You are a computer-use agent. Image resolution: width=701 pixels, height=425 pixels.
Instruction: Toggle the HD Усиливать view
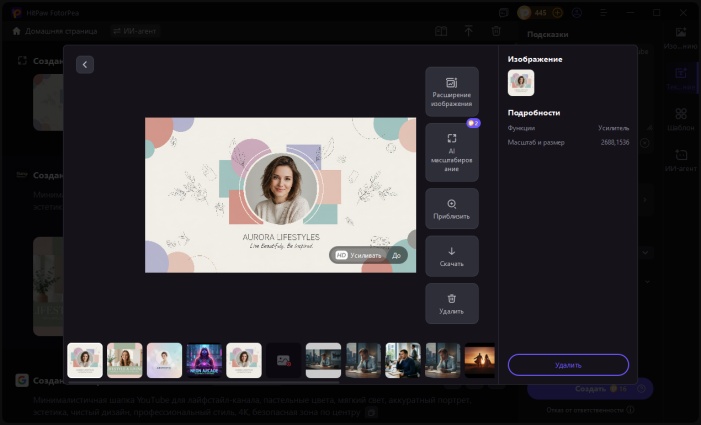point(358,255)
